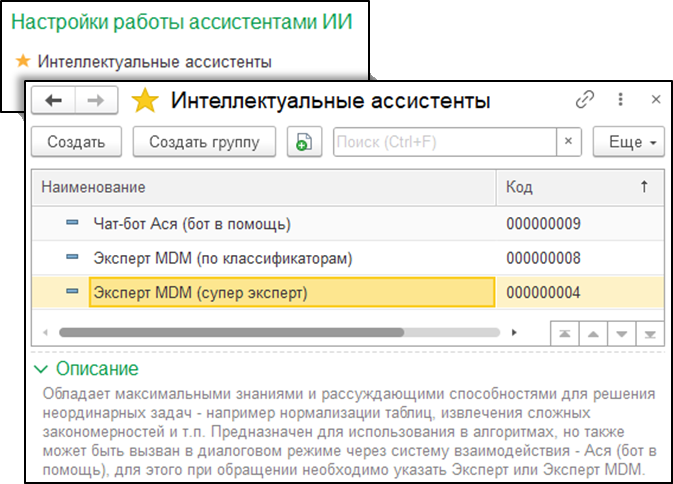673x484 pixels.
Task: Toggle the favorites star by the window title
Action: coord(146,101)
